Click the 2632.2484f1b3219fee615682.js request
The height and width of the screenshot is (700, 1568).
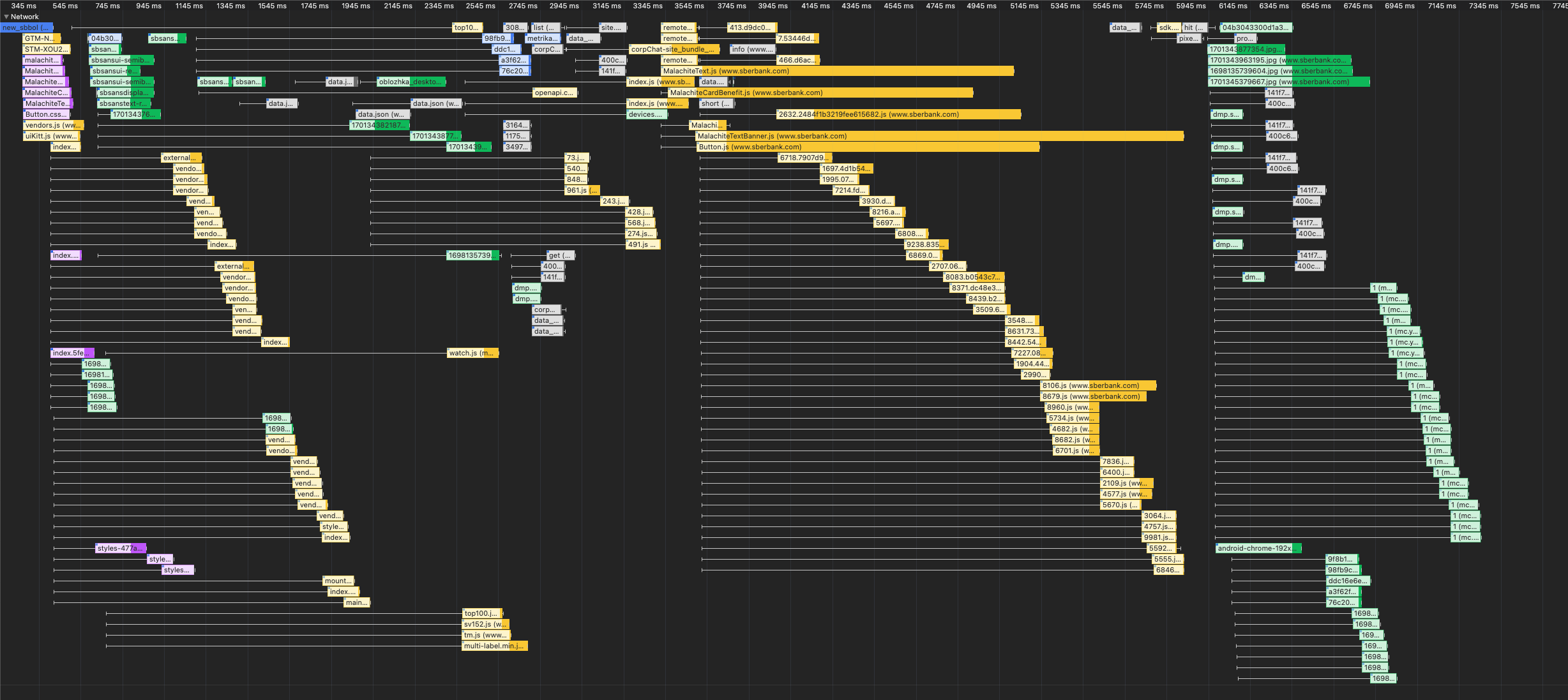(897, 114)
